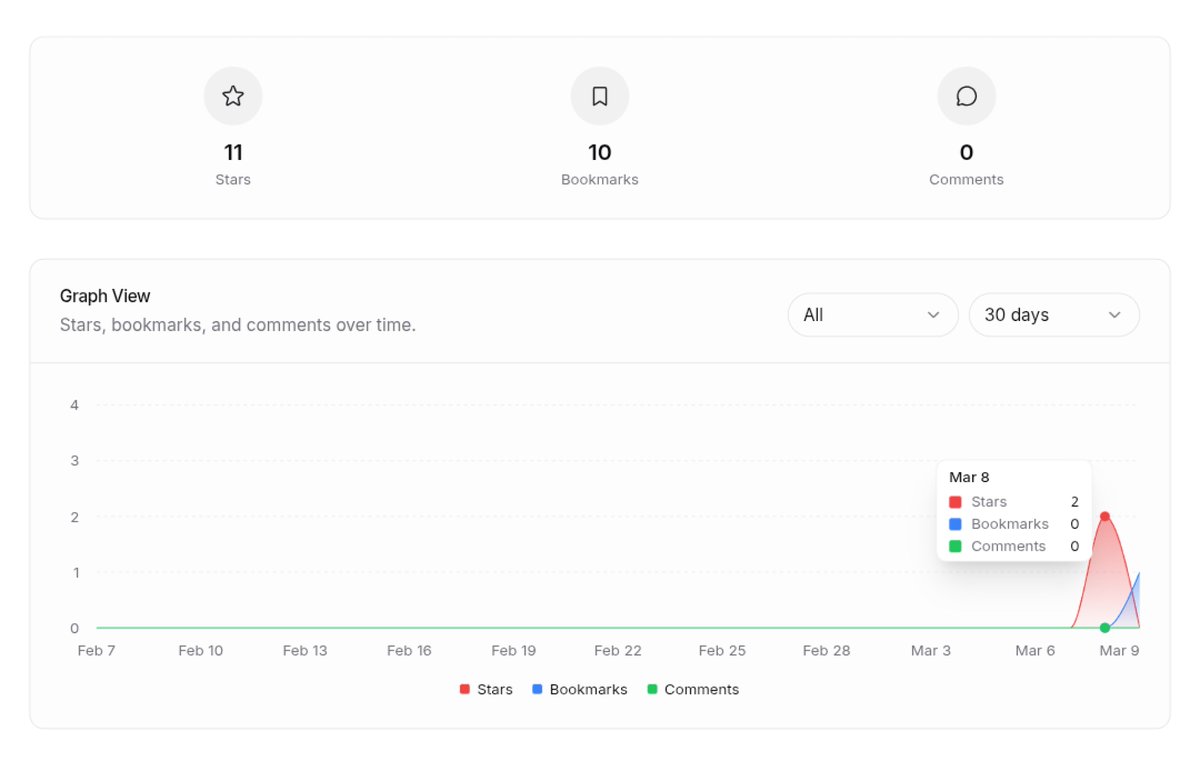Screen dimensions: 1200x761
Task: Open the All filter dropdown
Action: pos(873,315)
